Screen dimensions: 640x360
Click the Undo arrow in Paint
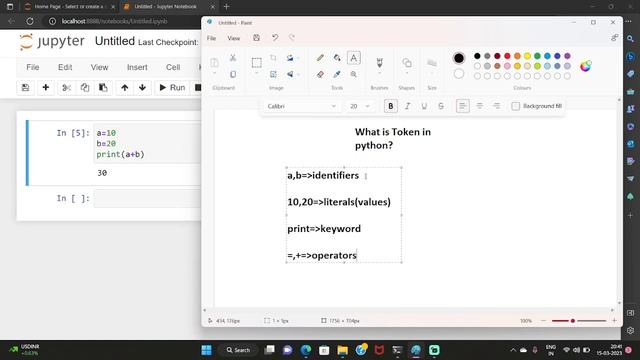click(x=275, y=38)
